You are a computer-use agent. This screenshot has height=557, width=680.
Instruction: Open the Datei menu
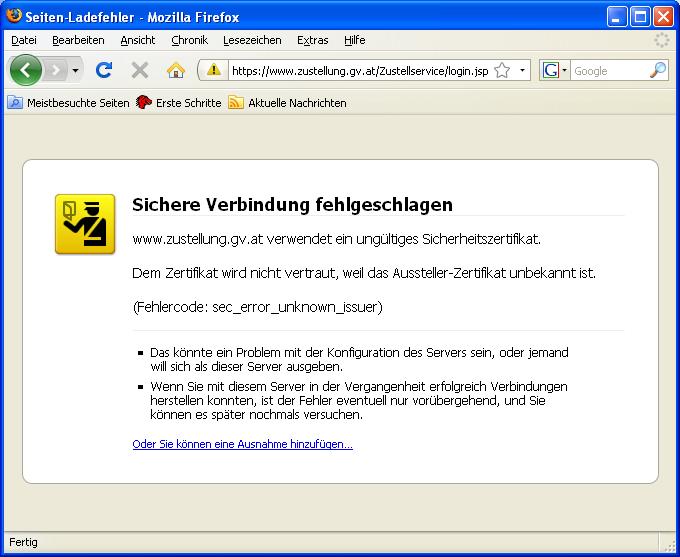24,40
